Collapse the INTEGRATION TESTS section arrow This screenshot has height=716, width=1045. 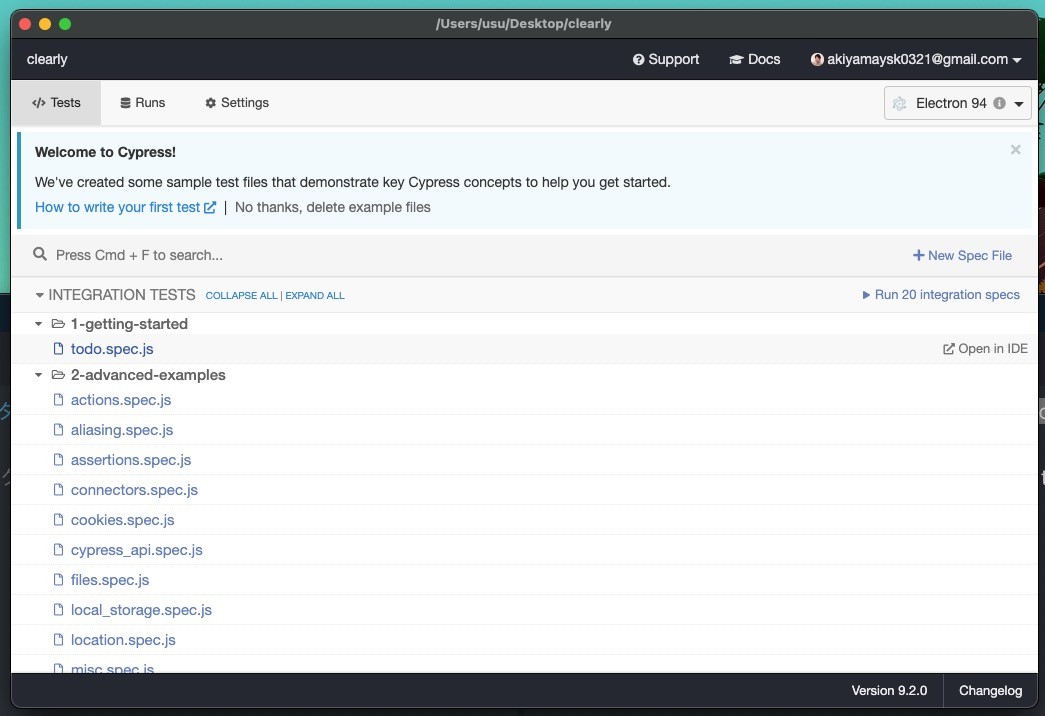coord(39,295)
